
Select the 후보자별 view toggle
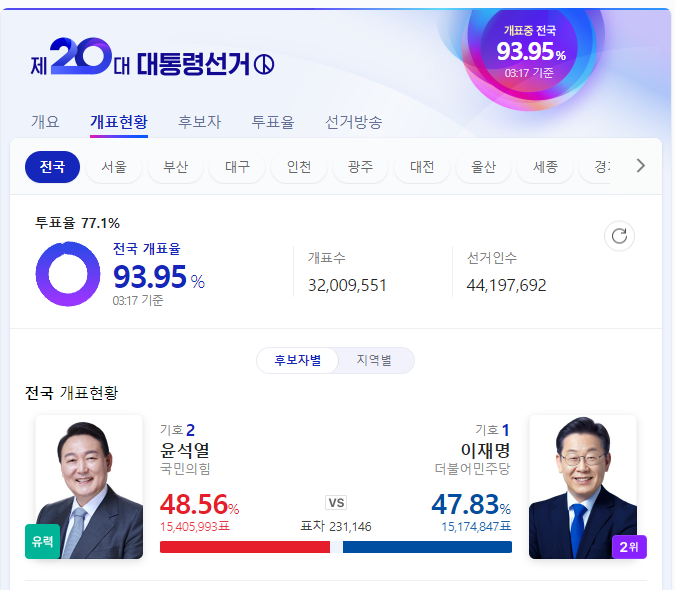tap(297, 360)
